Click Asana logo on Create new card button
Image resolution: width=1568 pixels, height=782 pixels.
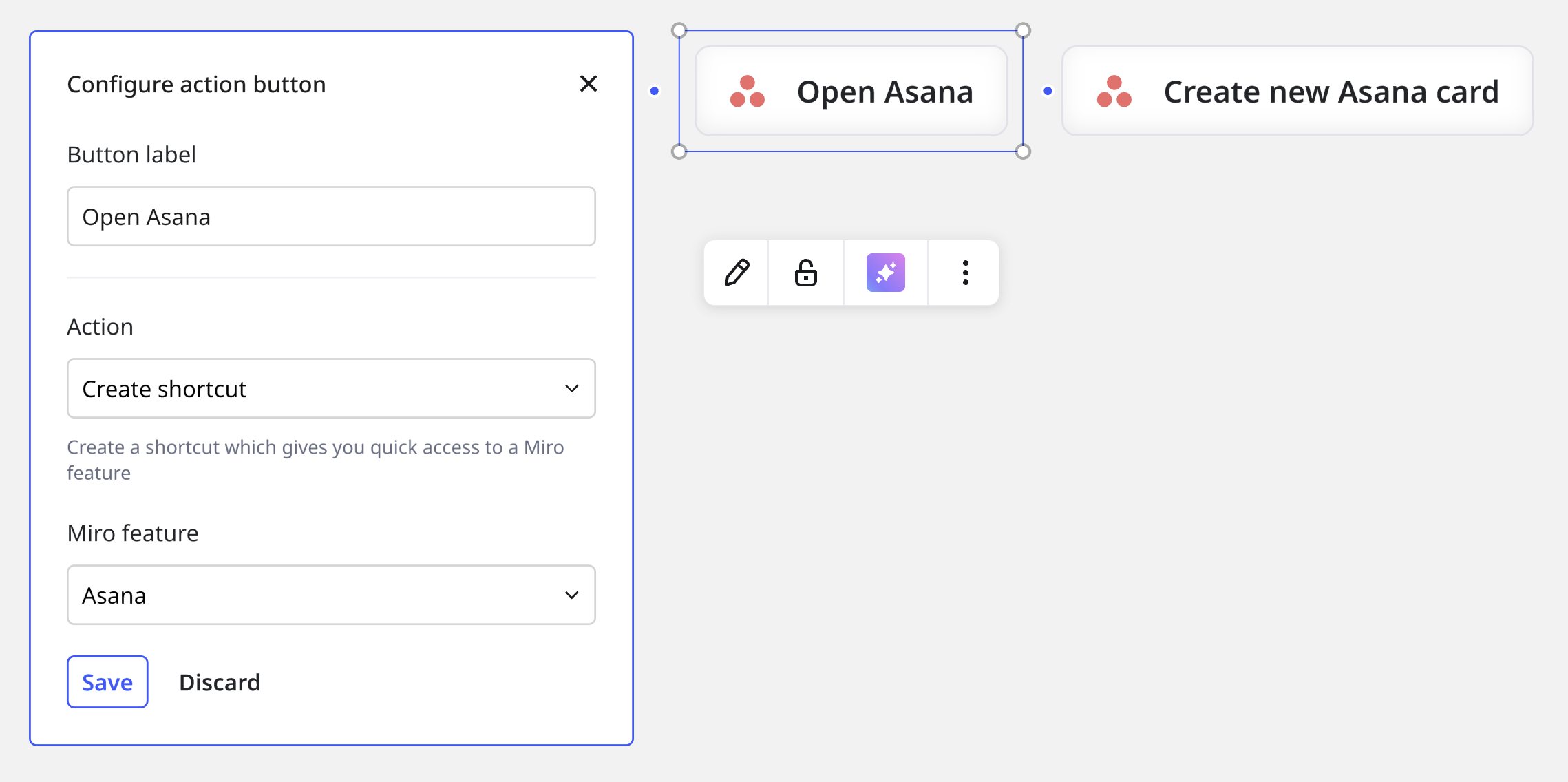(x=1114, y=92)
